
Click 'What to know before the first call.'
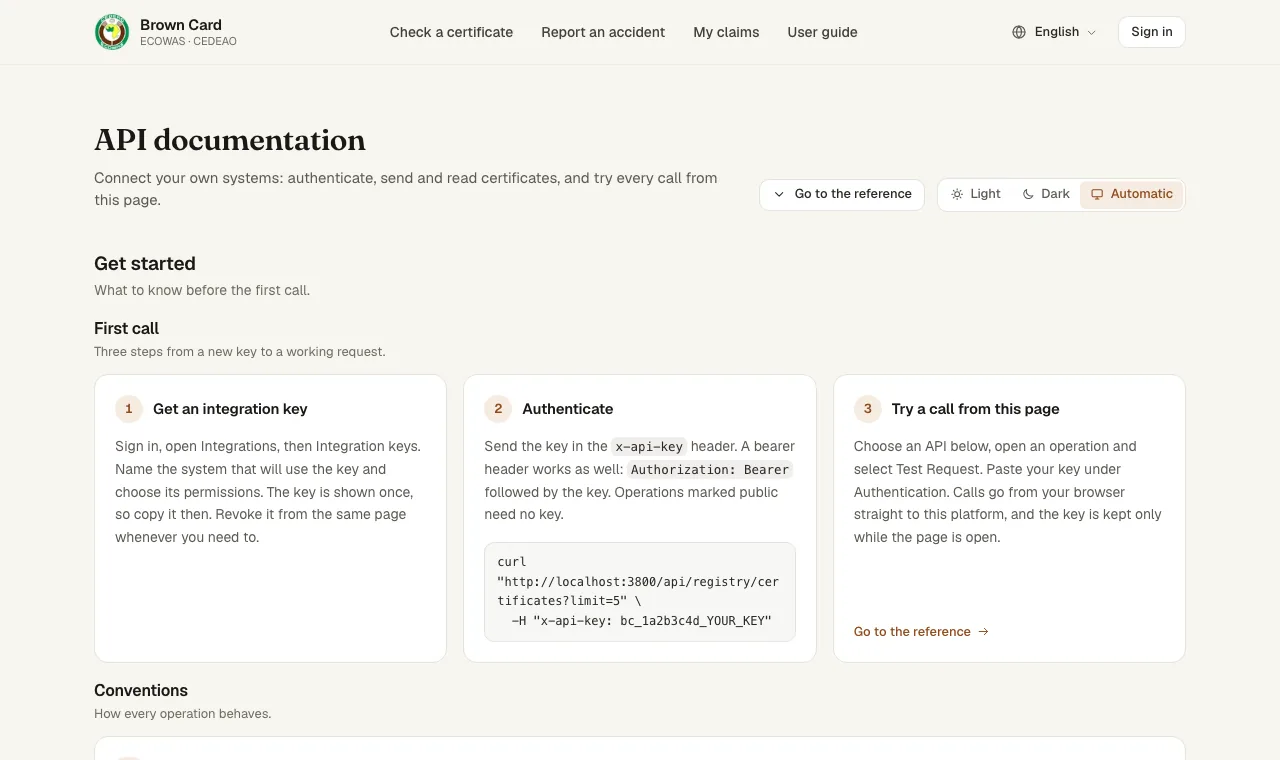click(x=202, y=291)
